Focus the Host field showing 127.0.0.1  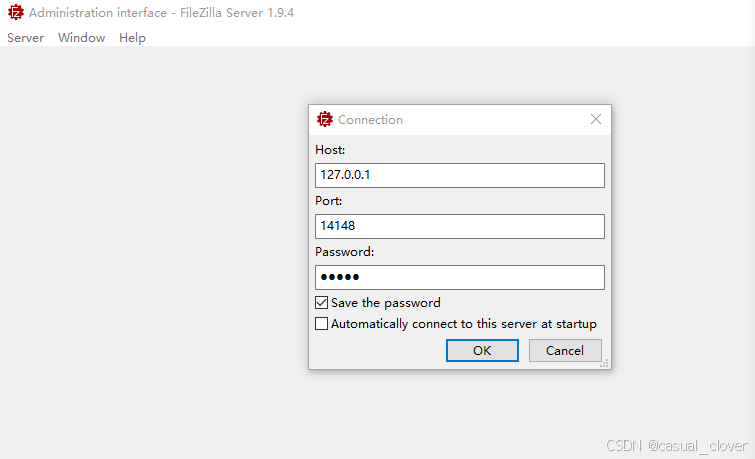tap(460, 175)
